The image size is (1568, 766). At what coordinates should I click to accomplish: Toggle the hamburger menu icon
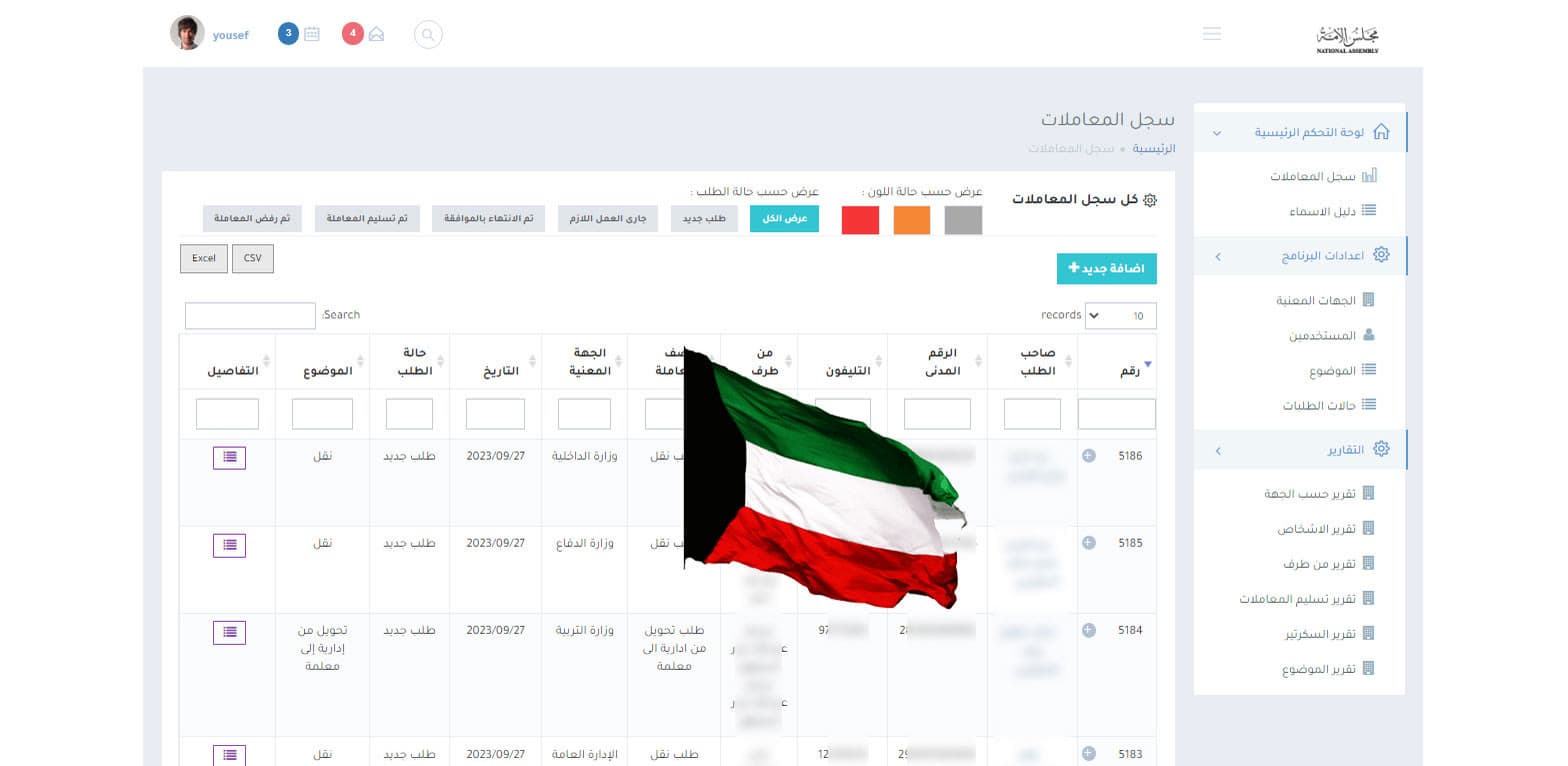[1212, 34]
